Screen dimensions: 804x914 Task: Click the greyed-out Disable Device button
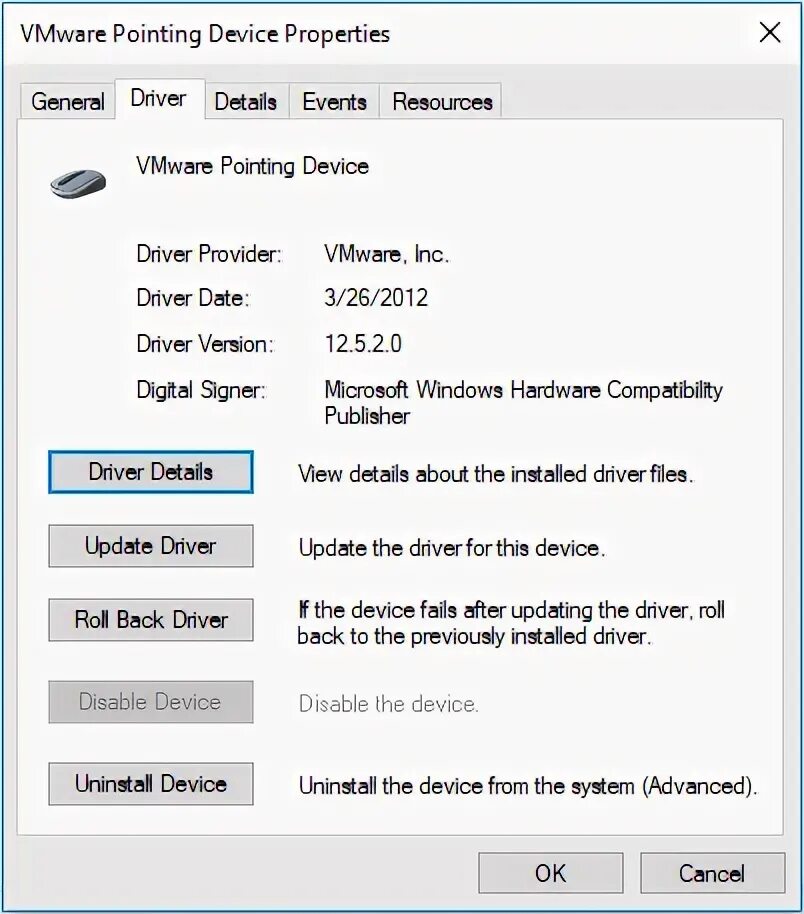pyautogui.click(x=151, y=702)
